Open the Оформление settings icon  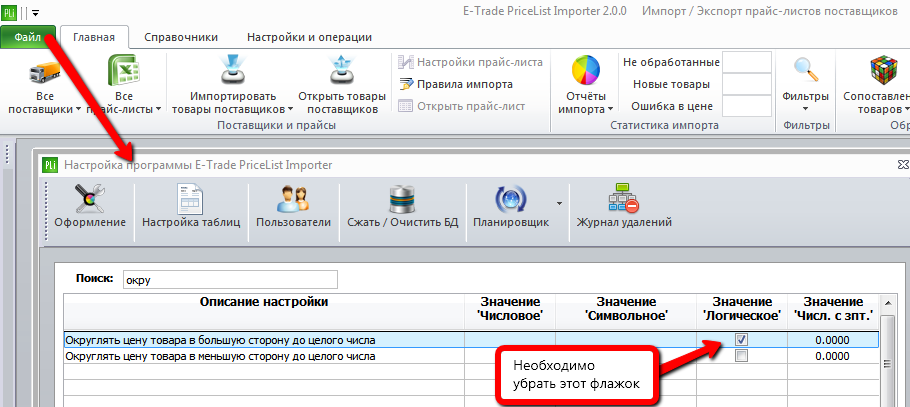(x=90, y=199)
